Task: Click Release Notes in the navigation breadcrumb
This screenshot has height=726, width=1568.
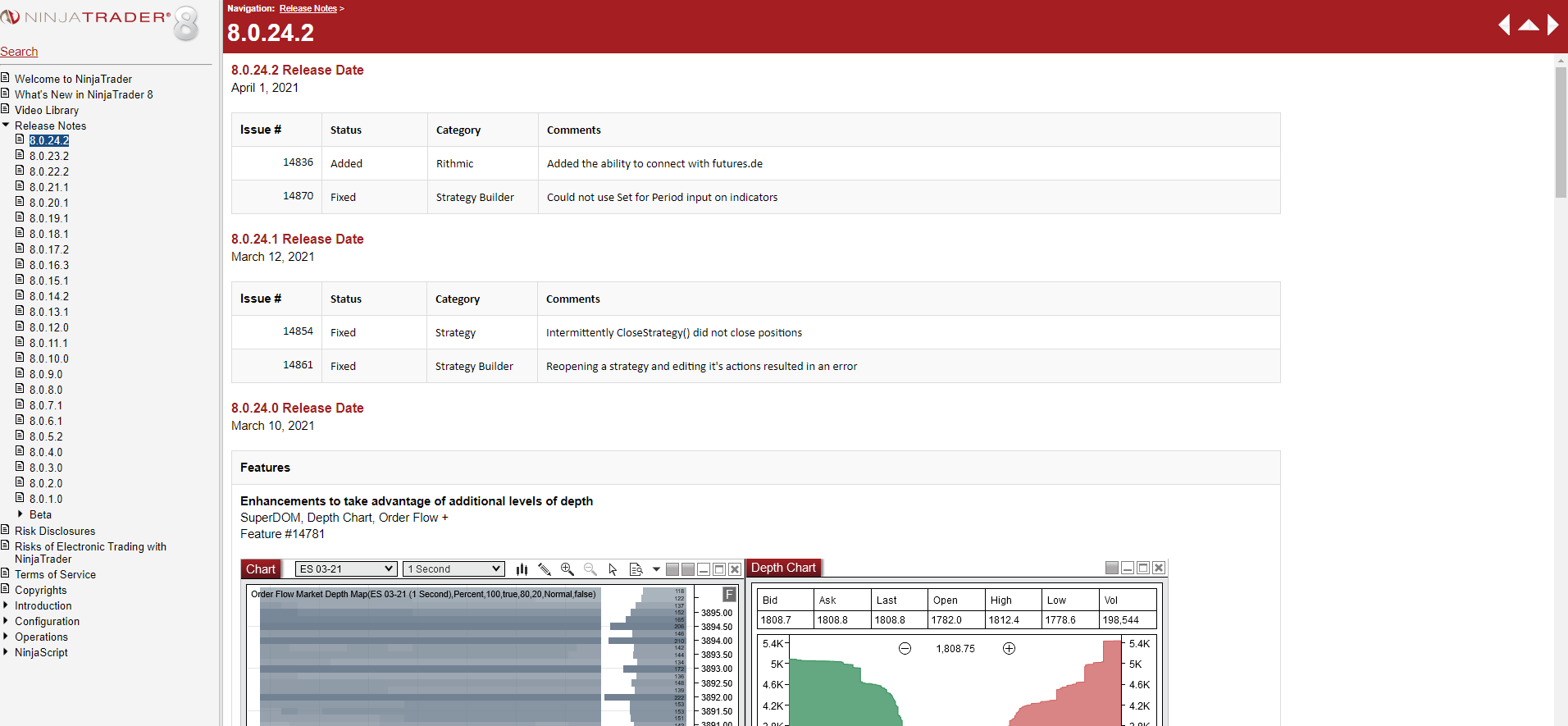Action: [308, 8]
